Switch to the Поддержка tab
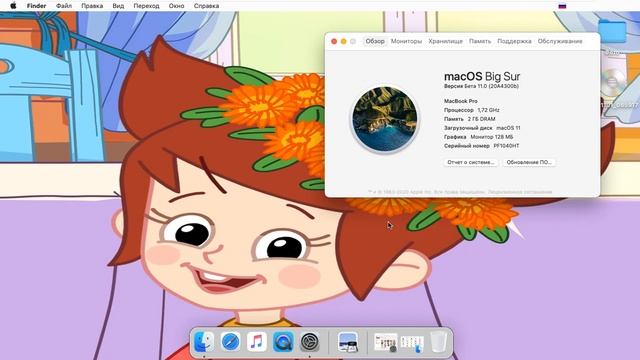This screenshot has width=640, height=360. 514,41
